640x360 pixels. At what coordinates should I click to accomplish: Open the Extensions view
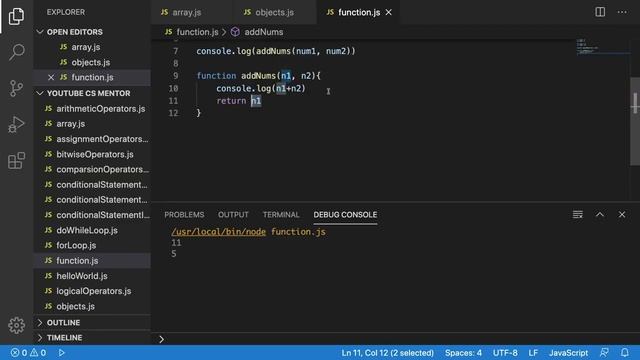pos(16,160)
